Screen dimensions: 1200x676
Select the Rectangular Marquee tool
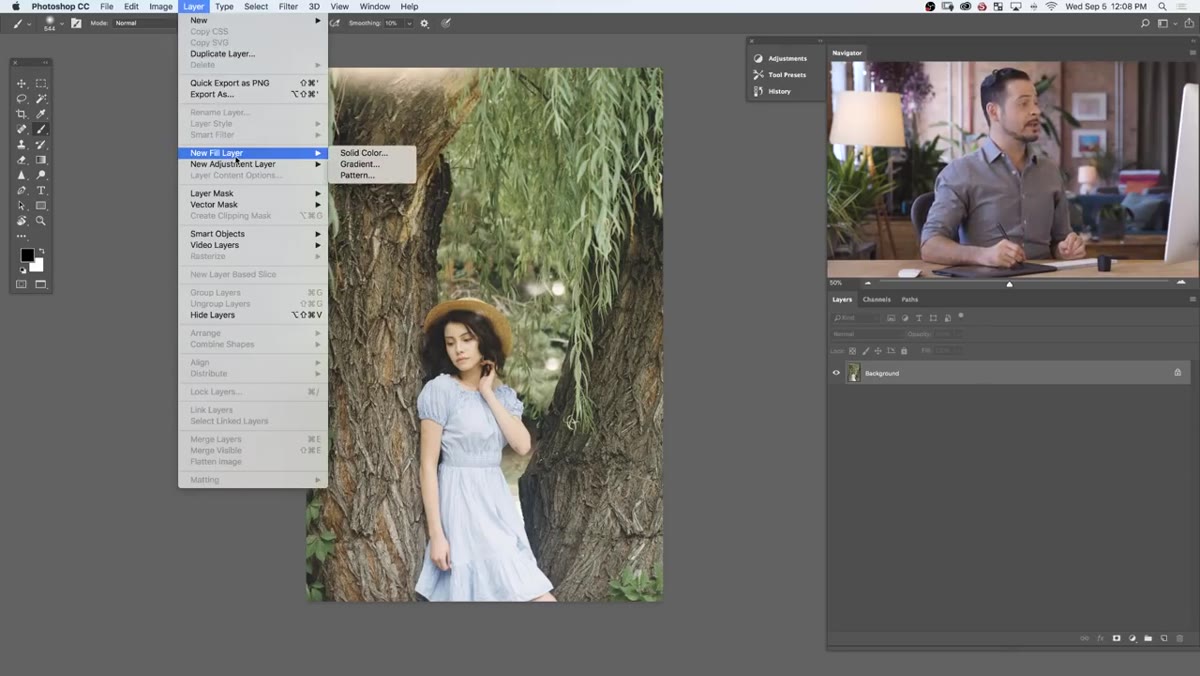[x=41, y=84]
